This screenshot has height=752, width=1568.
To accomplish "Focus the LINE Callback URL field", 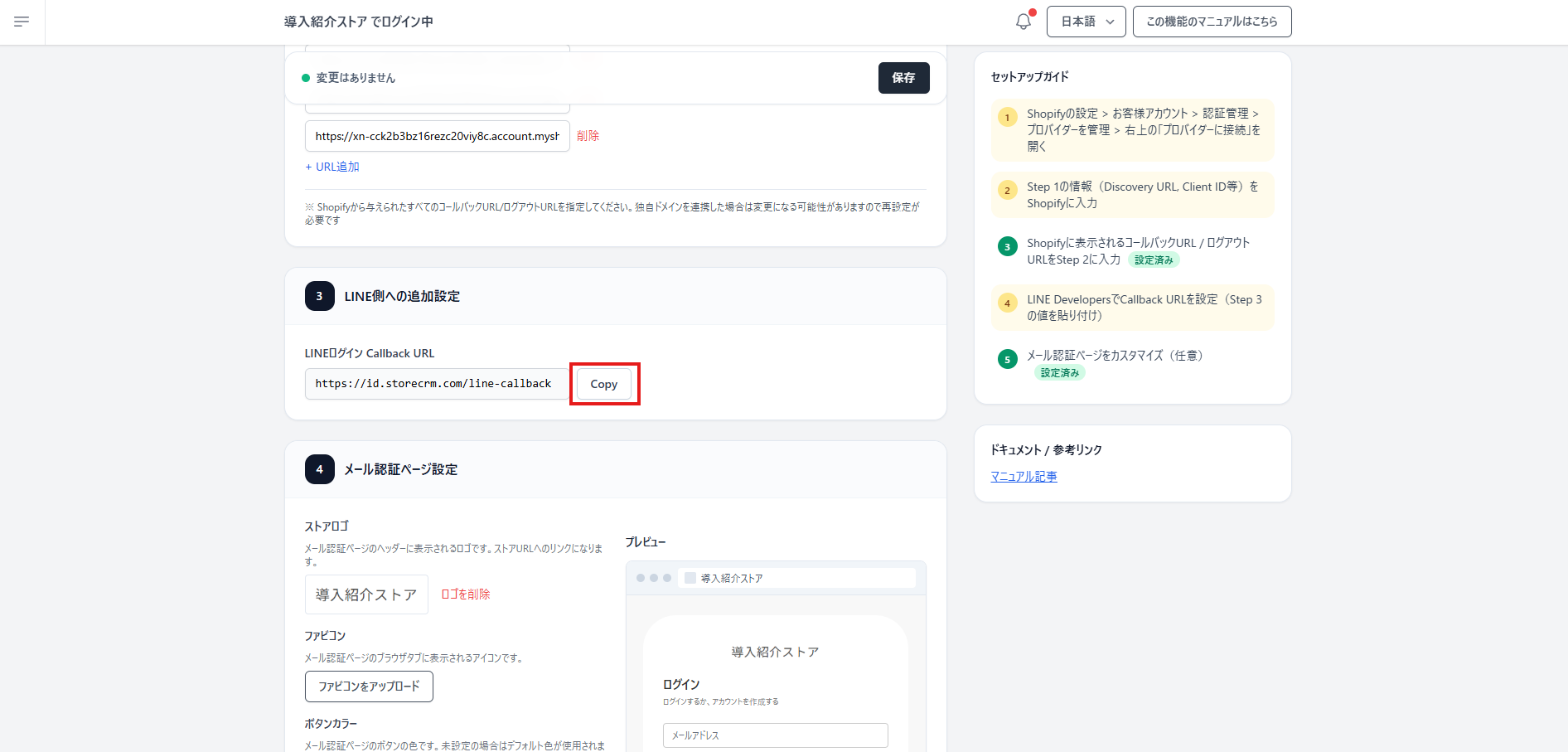I will click(436, 384).
